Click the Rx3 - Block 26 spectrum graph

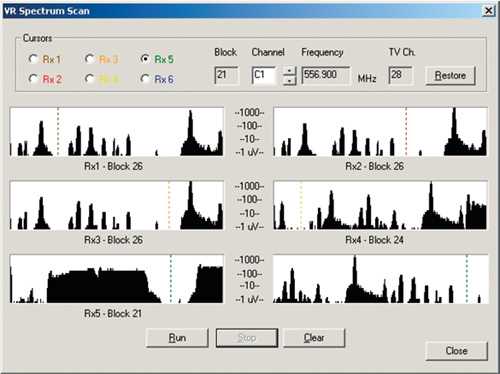tap(117, 205)
